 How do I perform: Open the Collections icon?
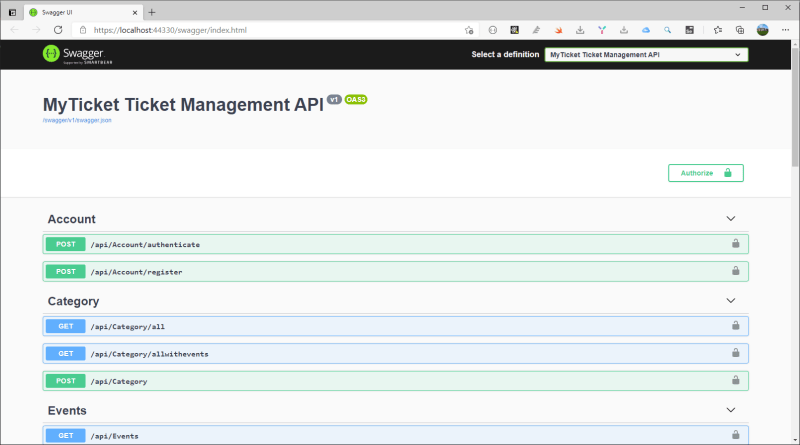740,30
